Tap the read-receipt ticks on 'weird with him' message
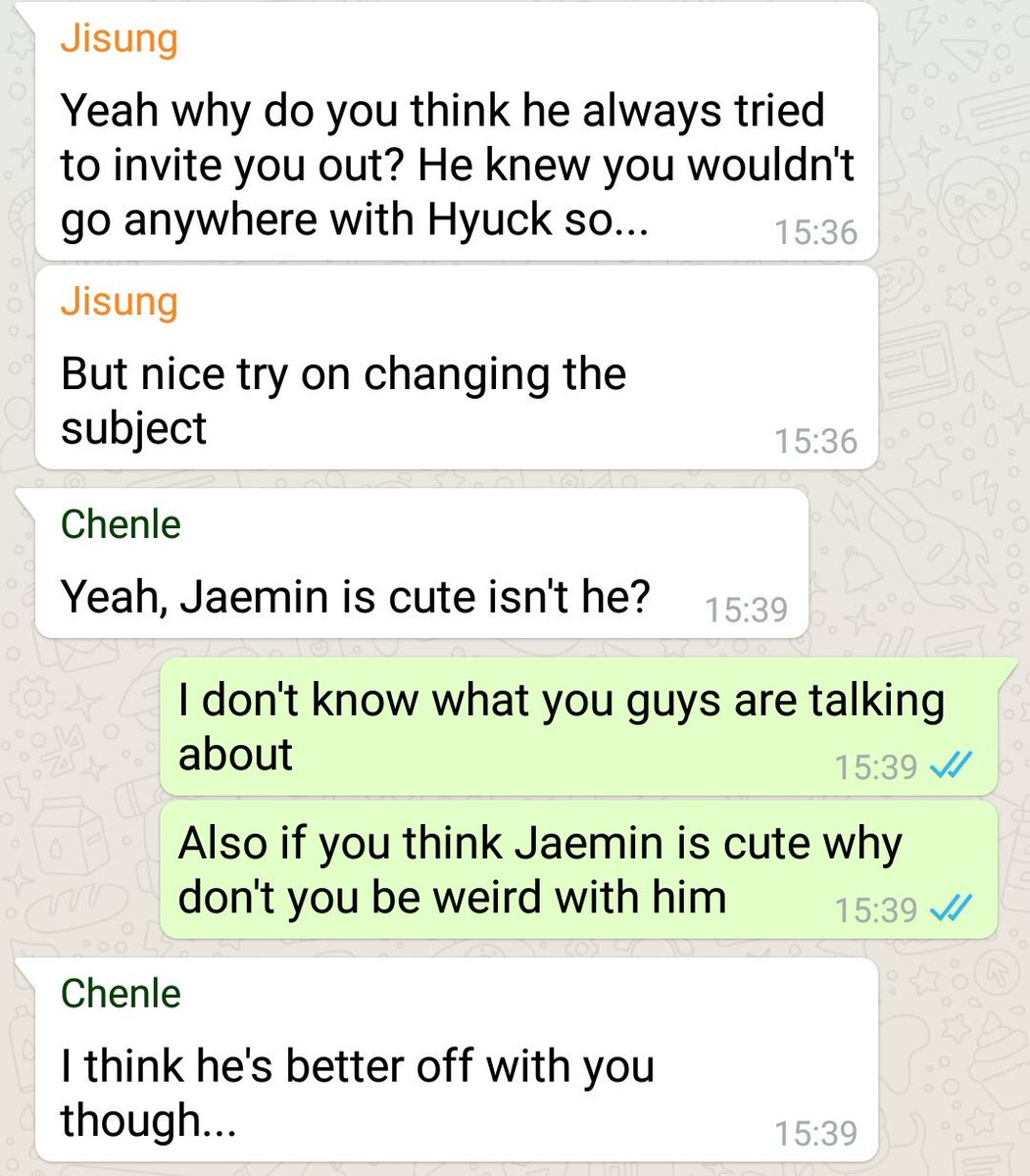 (949, 910)
